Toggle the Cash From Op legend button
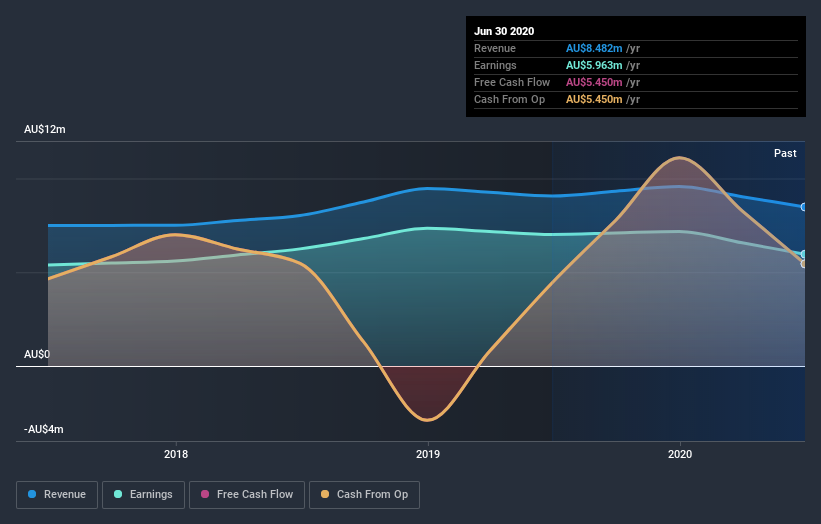This screenshot has height=524, width=821. (364, 495)
